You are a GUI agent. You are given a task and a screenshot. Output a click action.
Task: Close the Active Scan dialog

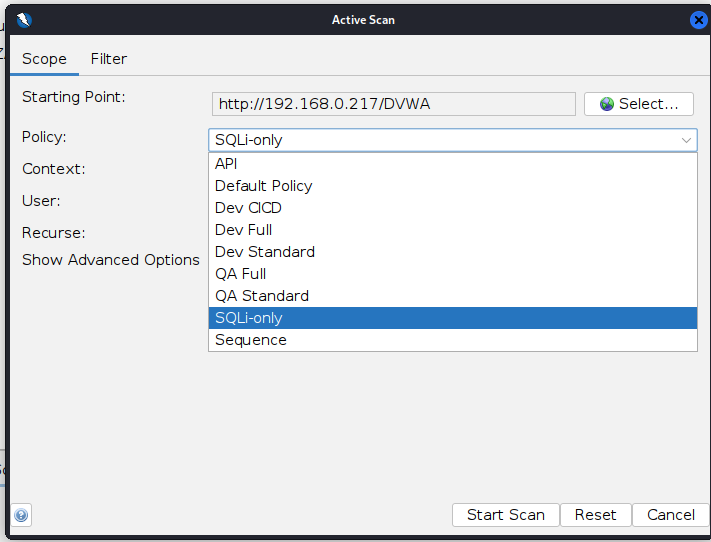coord(698,20)
